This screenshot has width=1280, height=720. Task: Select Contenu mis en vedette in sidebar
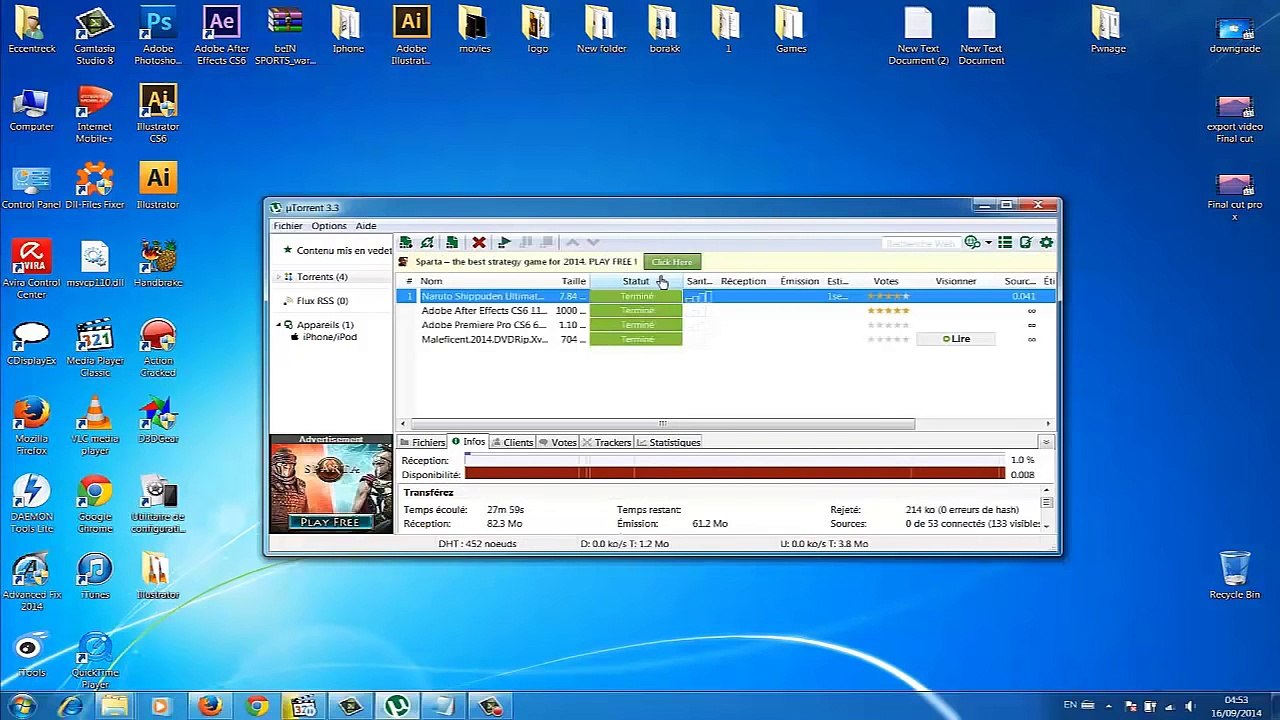click(338, 251)
